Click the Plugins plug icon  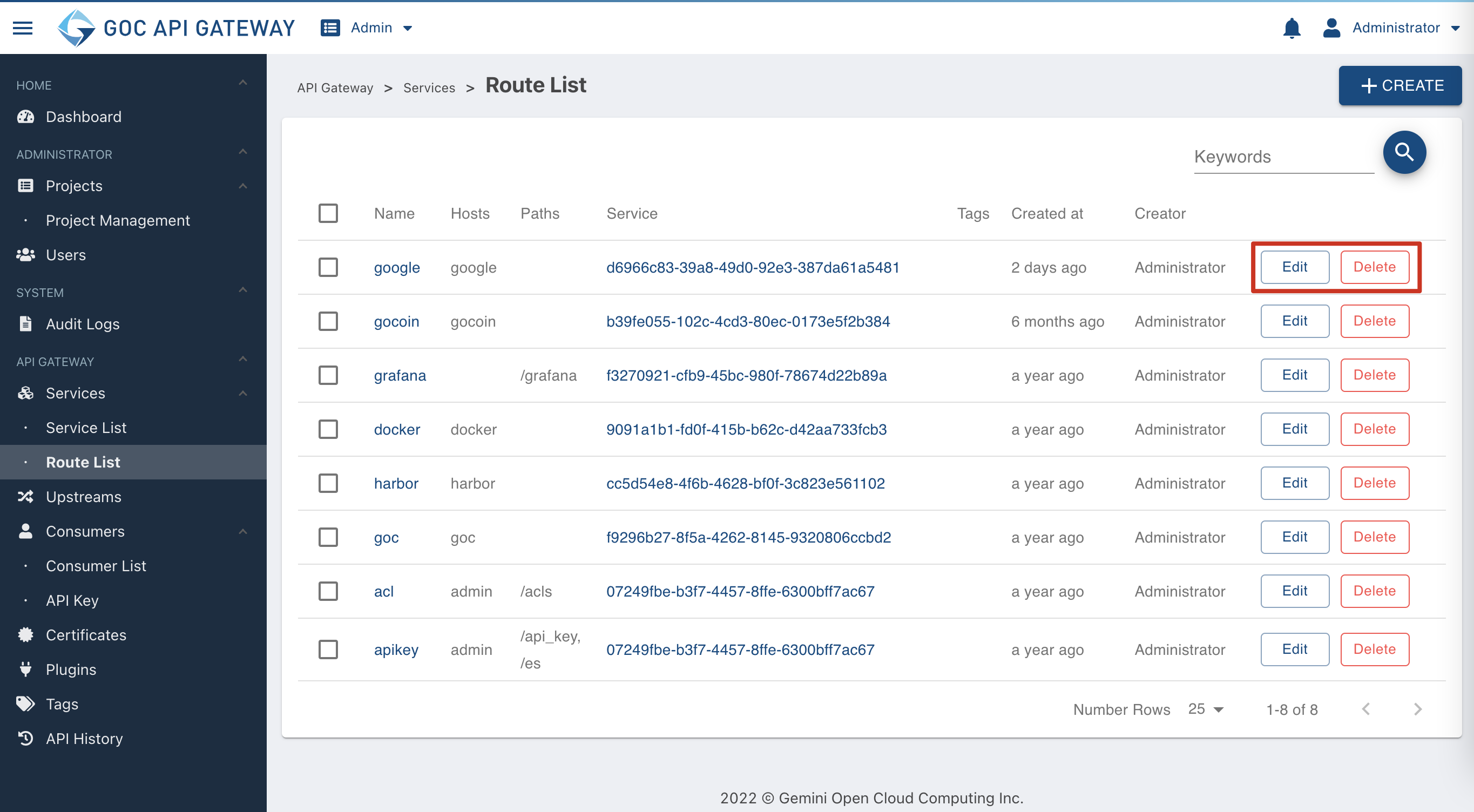26,668
